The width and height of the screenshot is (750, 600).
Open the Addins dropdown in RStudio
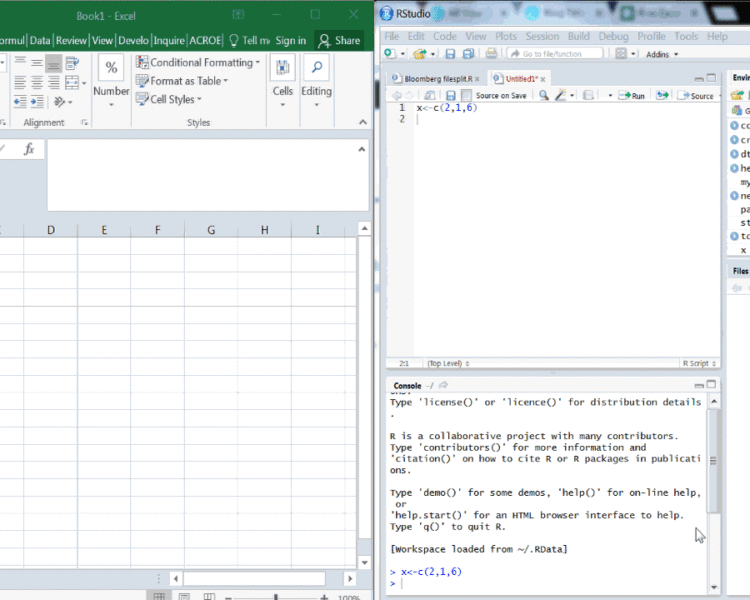coord(660,54)
